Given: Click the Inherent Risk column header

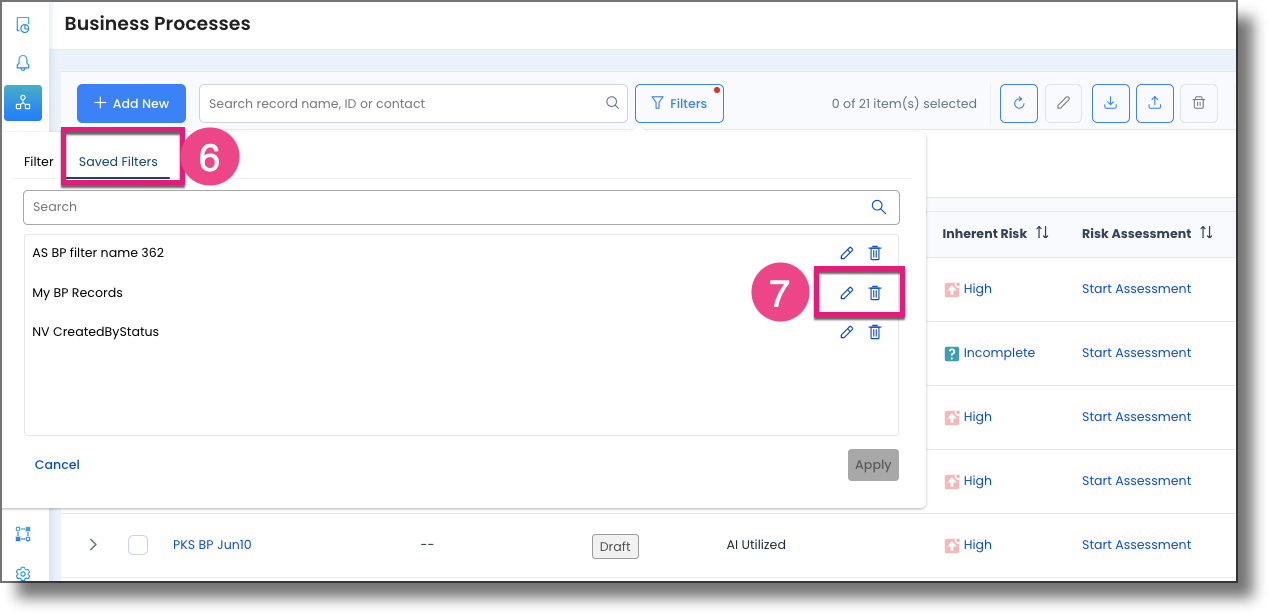Looking at the screenshot, I should (x=984, y=233).
